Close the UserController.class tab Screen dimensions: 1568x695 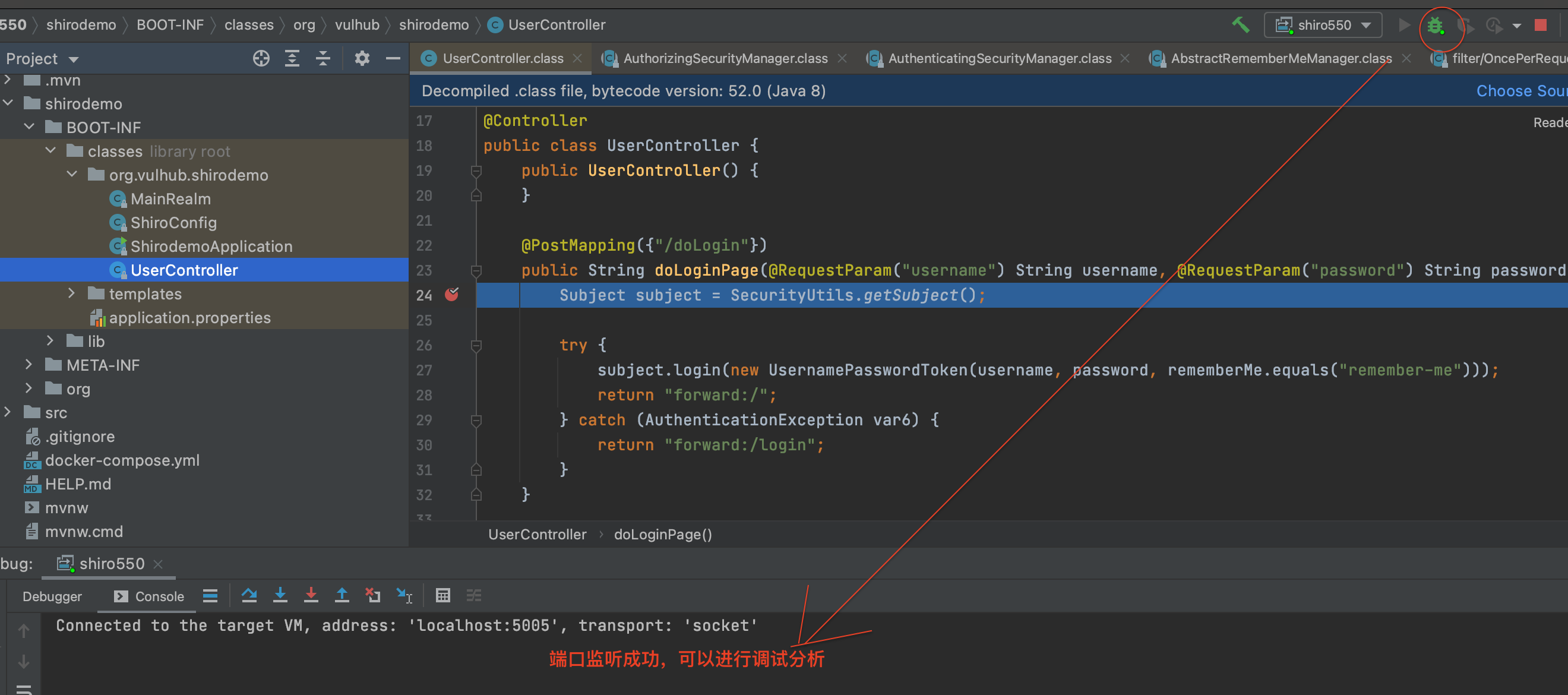tap(577, 58)
